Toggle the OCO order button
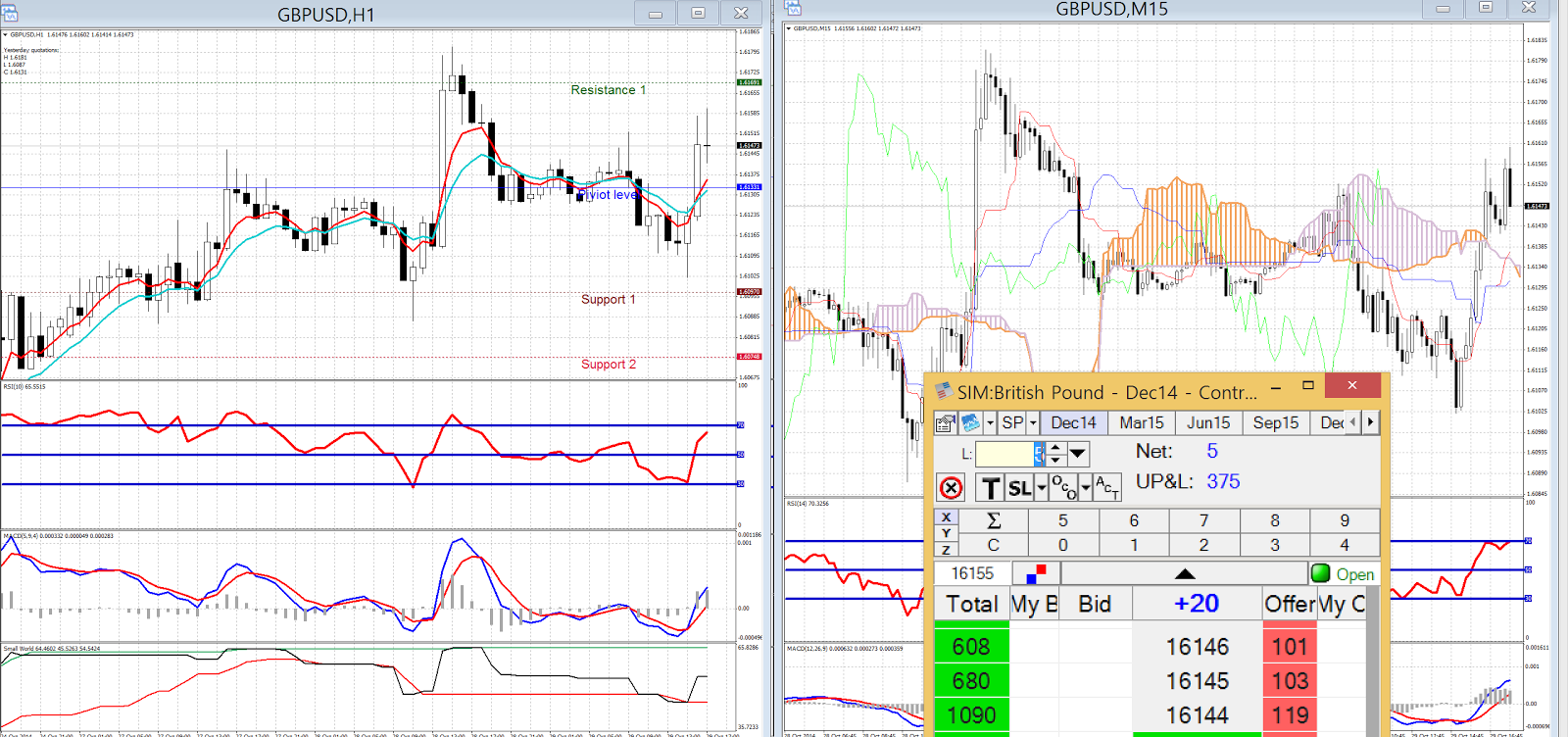 [1063, 488]
